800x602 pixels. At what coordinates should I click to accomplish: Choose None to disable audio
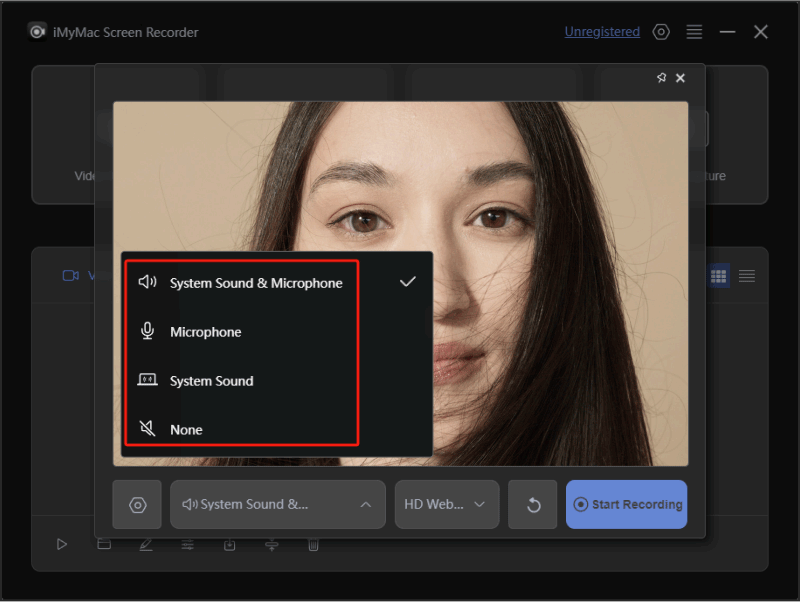coord(277,430)
